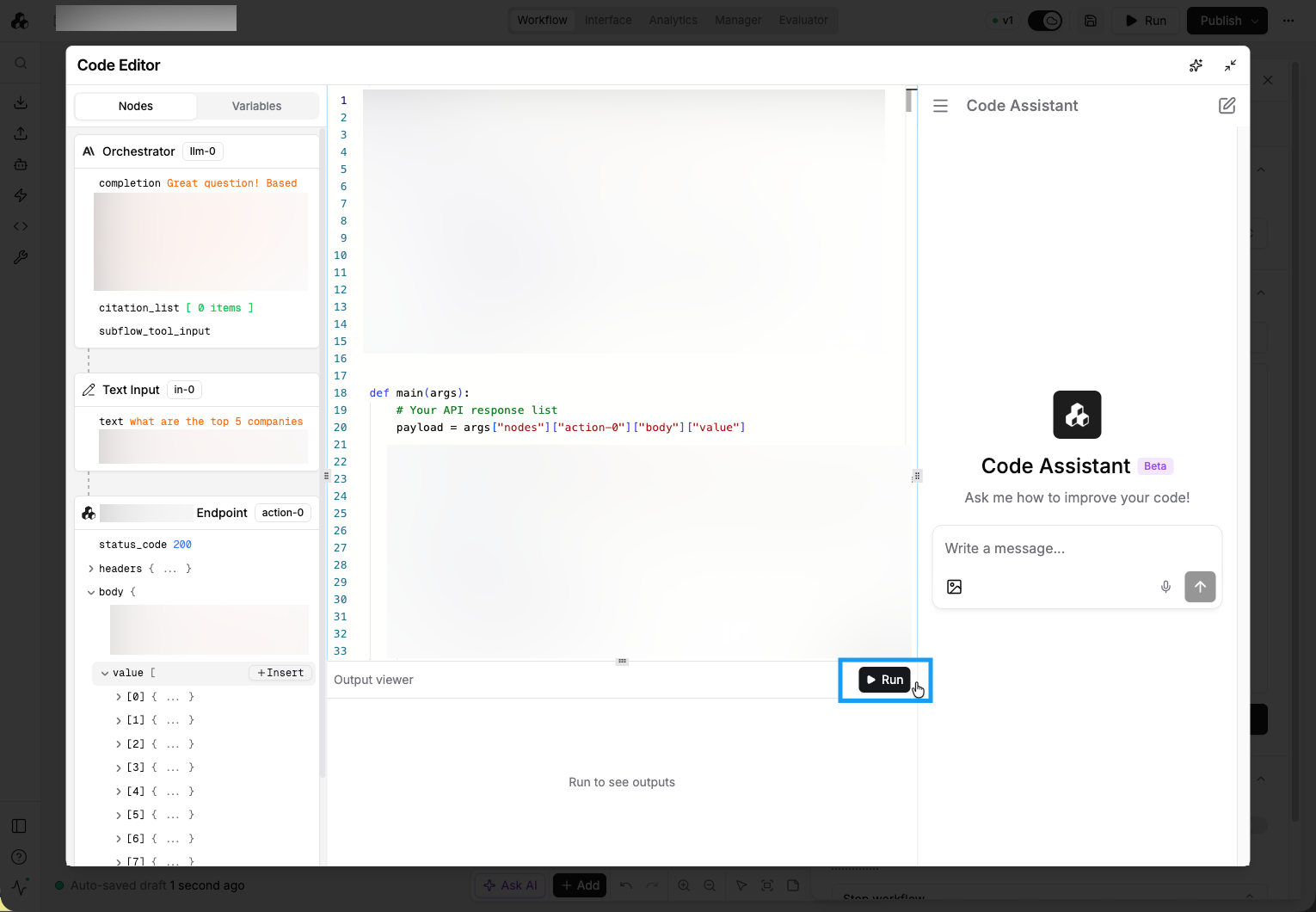
Task: Expand the headers tree item
Action: tap(91, 569)
